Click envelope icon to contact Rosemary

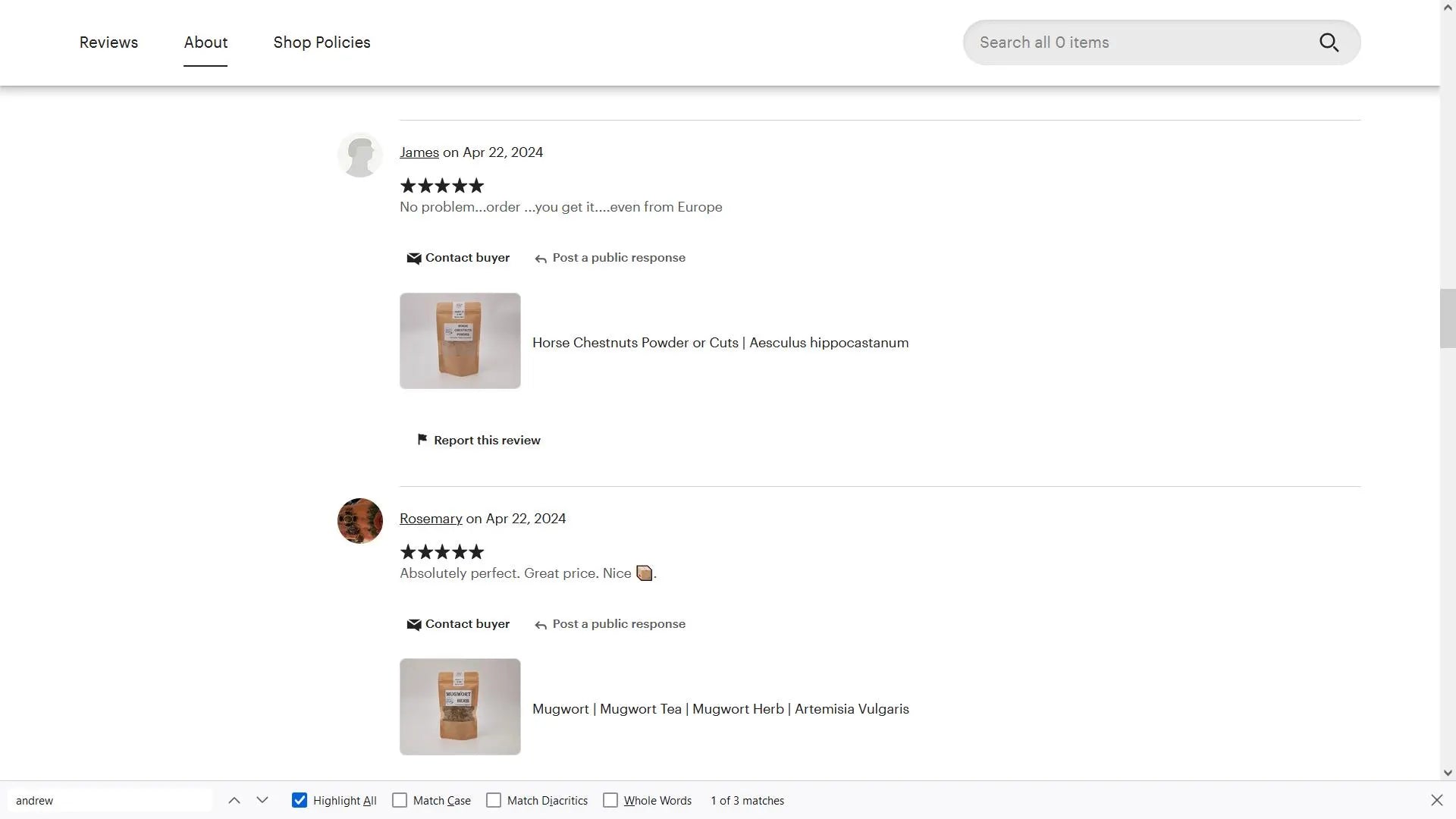(414, 625)
